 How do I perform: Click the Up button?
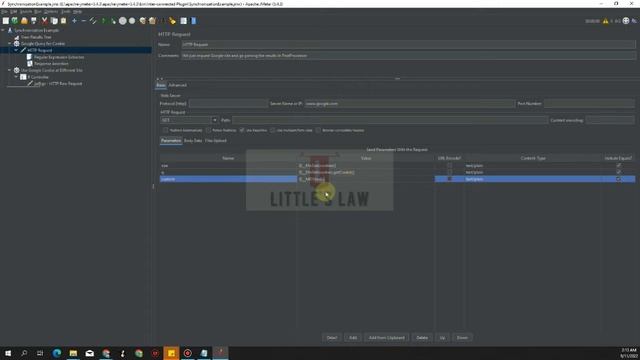point(442,338)
